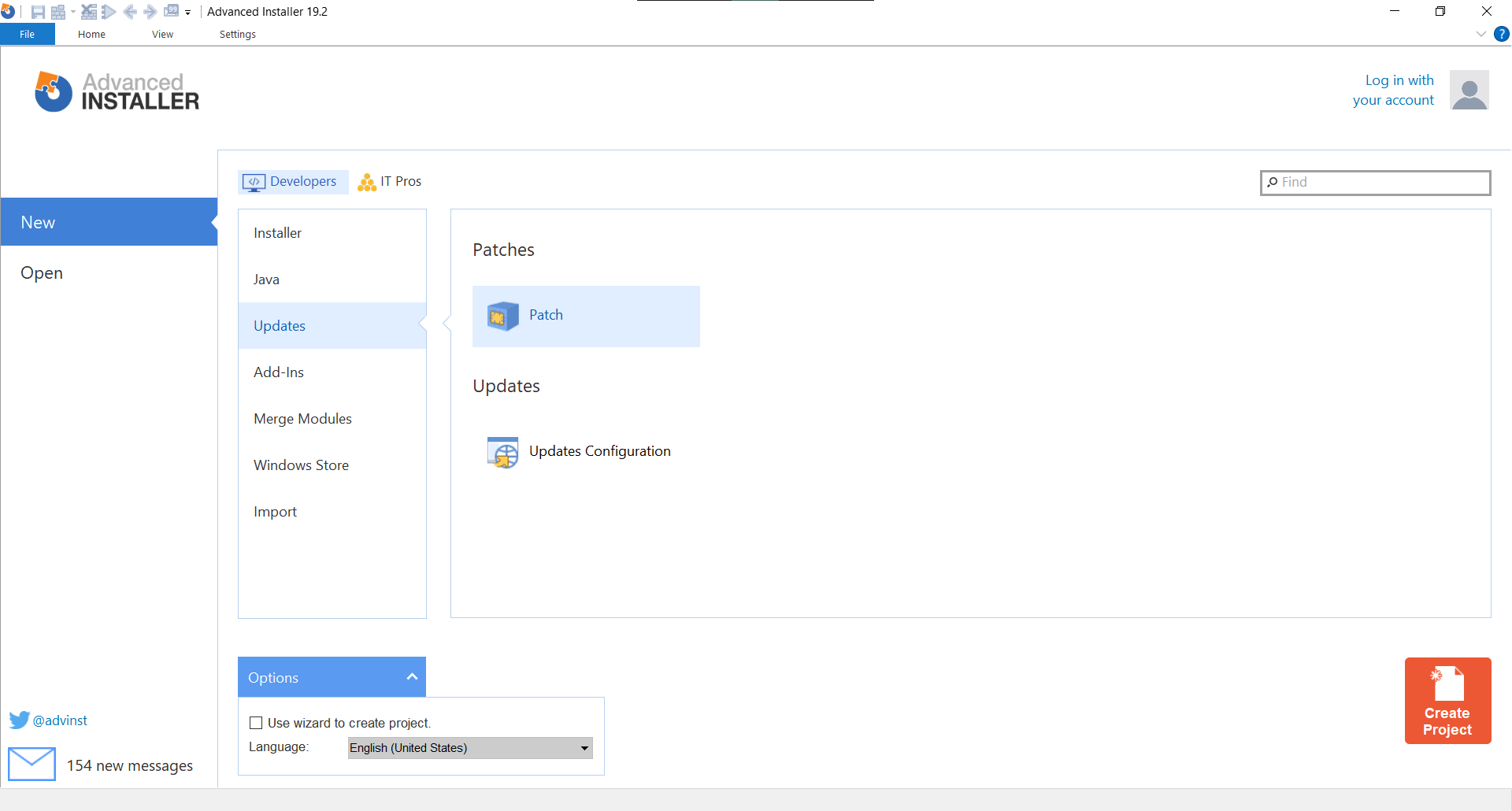Click the Forward arrow in quick access toolbar
Screen dimensions: 1512x811
pos(150,12)
